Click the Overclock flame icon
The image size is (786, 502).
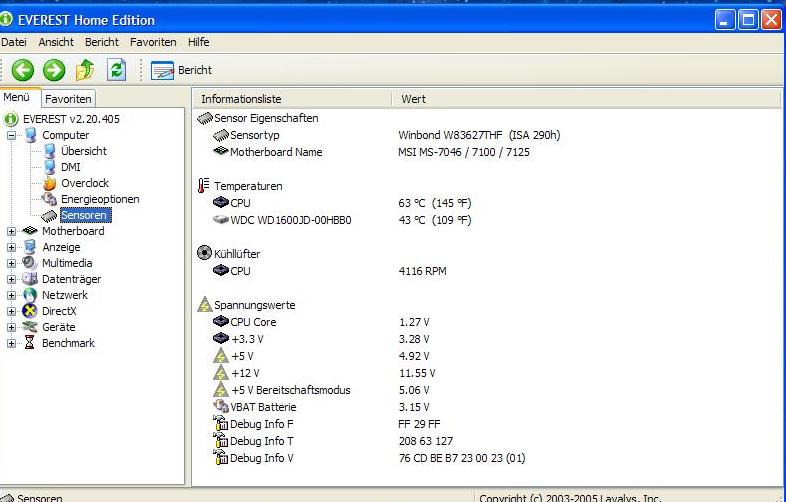tap(50, 183)
